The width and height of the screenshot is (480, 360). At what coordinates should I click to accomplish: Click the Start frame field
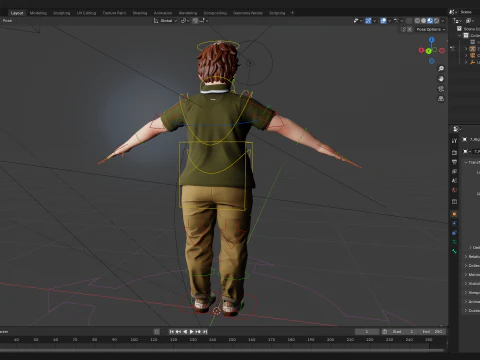click(x=403, y=332)
